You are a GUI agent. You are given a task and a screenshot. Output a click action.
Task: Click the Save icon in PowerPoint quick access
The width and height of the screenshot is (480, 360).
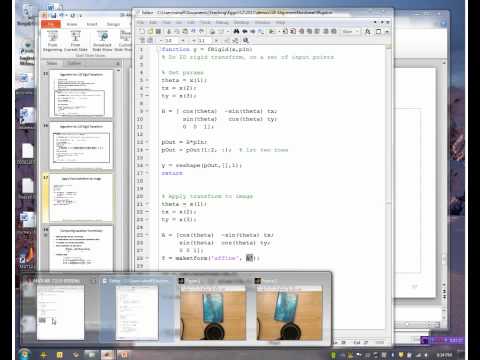(53, 15)
